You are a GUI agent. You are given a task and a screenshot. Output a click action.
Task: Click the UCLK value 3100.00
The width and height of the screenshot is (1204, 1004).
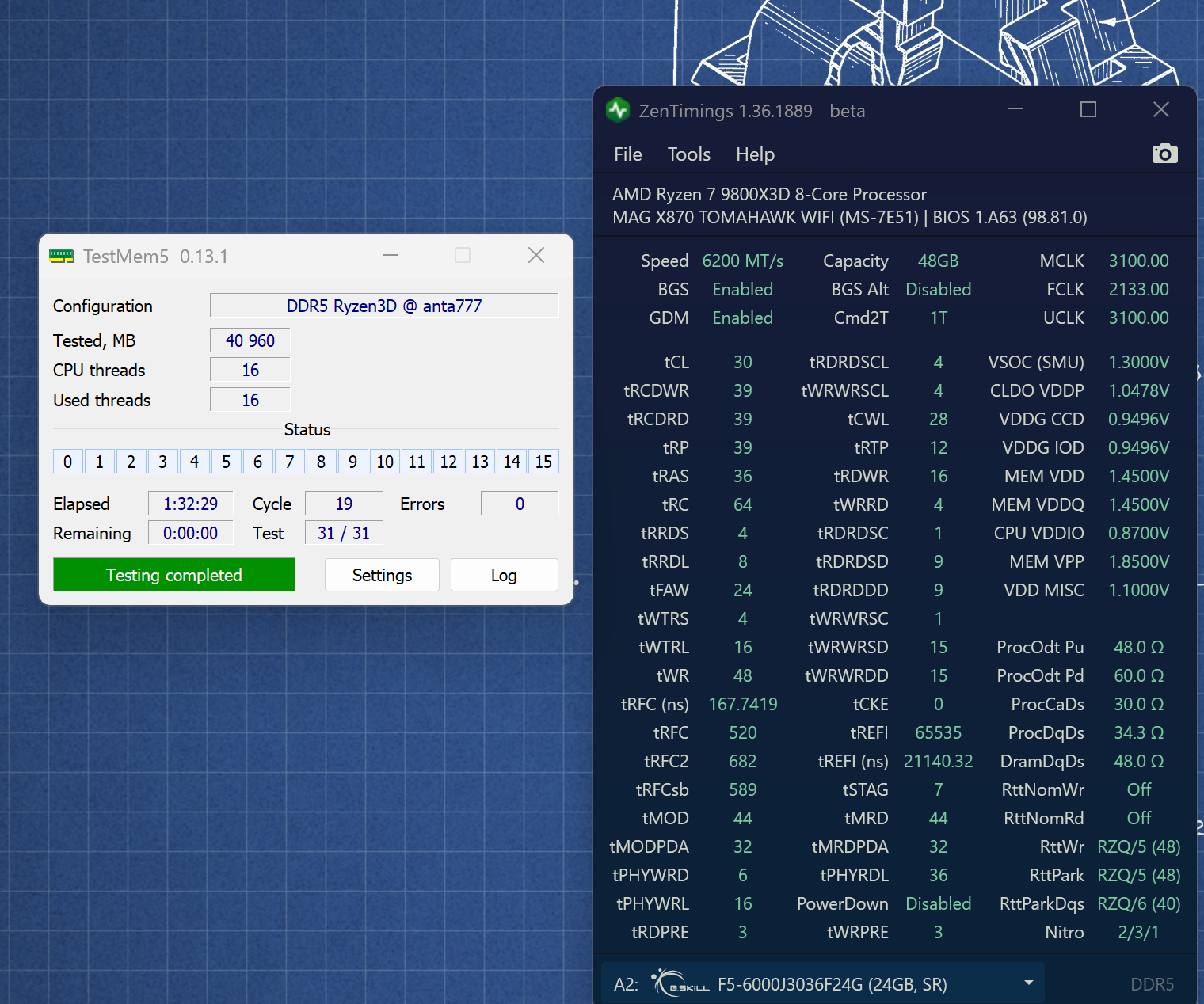pos(1139,318)
